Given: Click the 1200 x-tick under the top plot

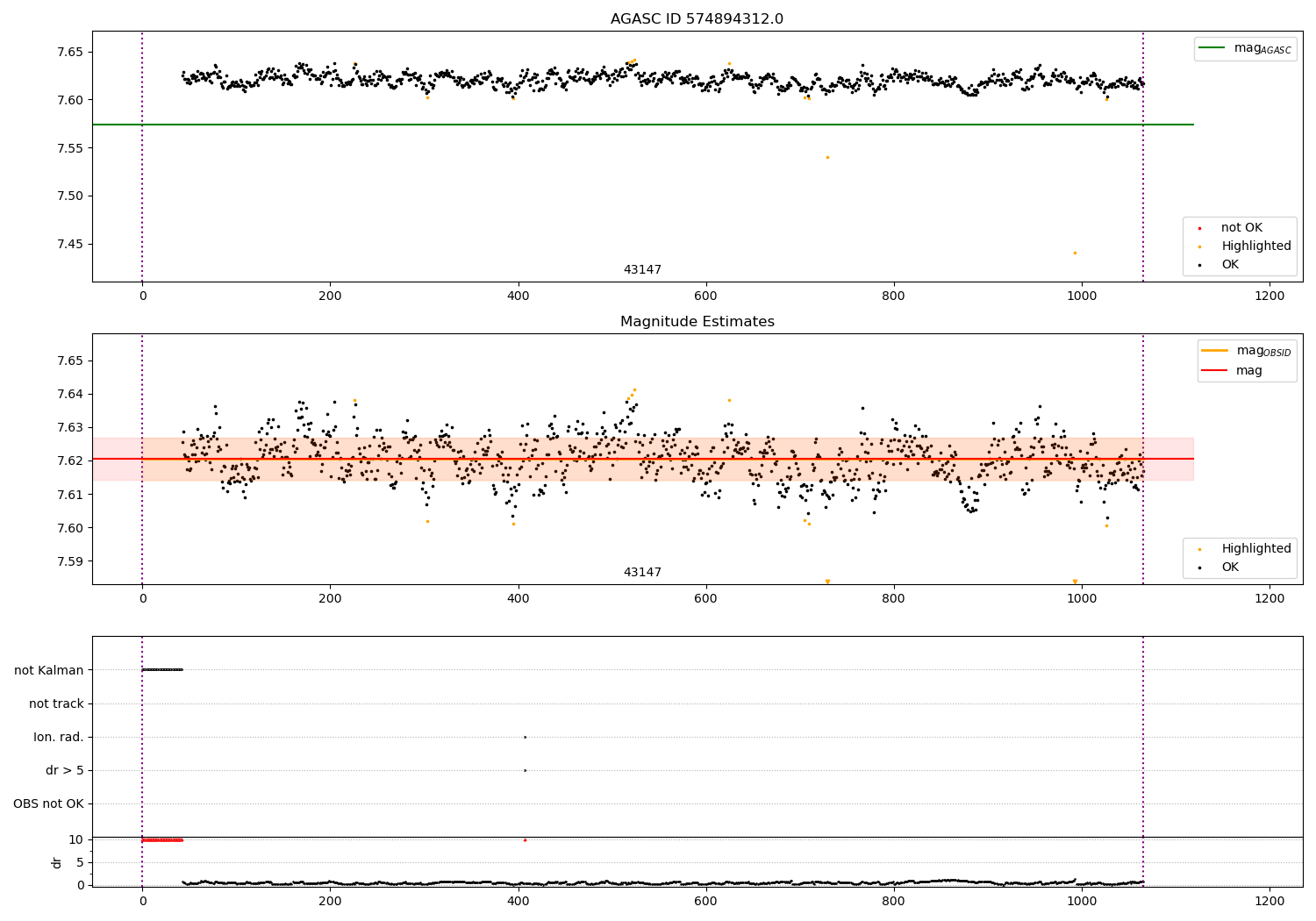Looking at the screenshot, I should point(1270,296).
